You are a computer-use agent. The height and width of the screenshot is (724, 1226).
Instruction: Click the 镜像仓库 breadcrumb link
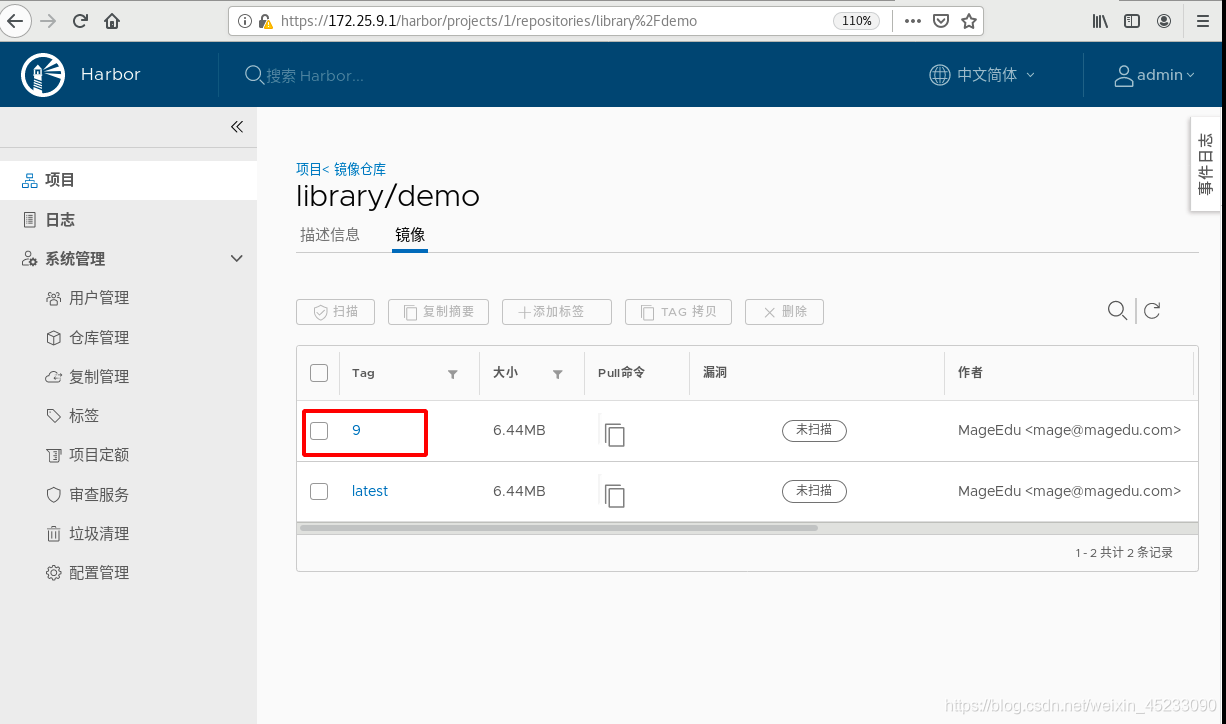[x=360, y=169]
